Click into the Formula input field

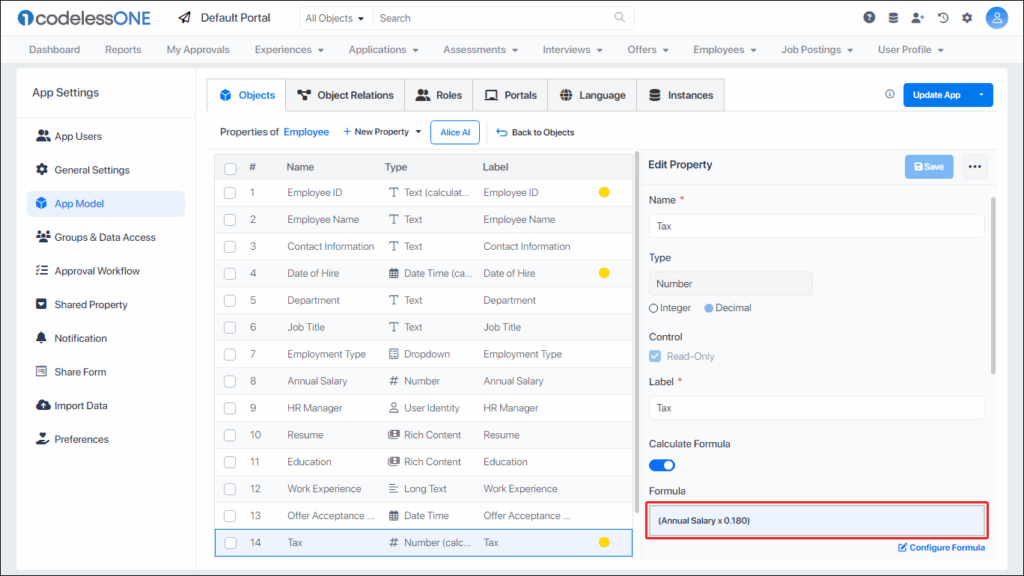816,520
